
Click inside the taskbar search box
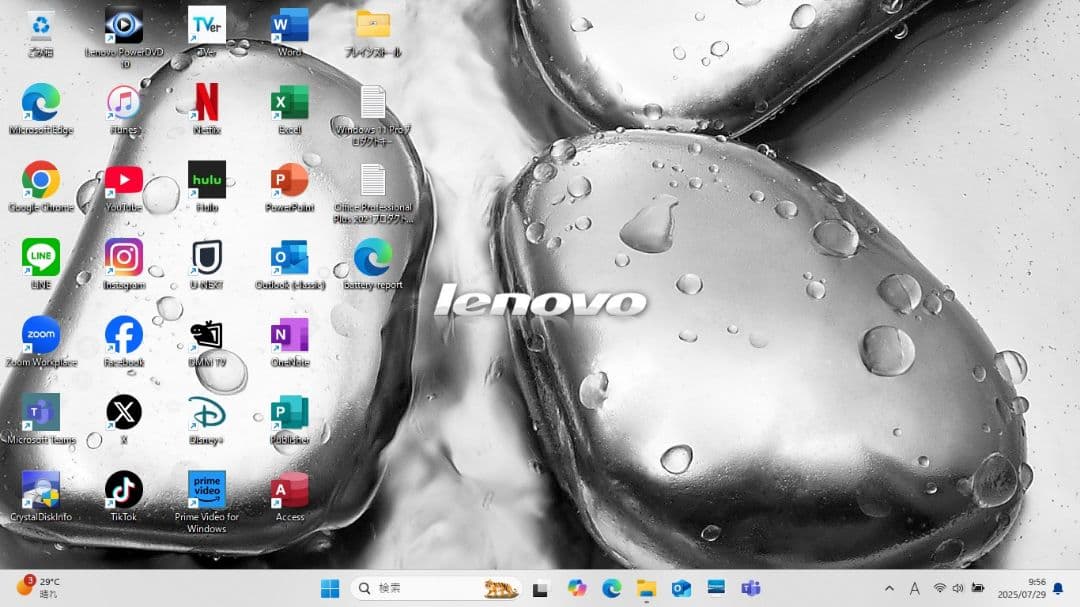pos(420,588)
